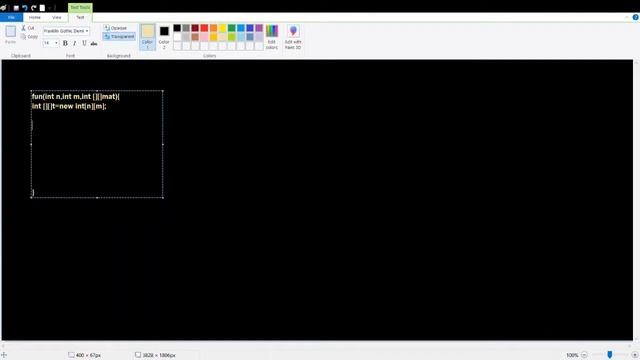Image resolution: width=640 pixels, height=360 pixels.
Task: Zoom in with the plus button
Action: coord(635,355)
